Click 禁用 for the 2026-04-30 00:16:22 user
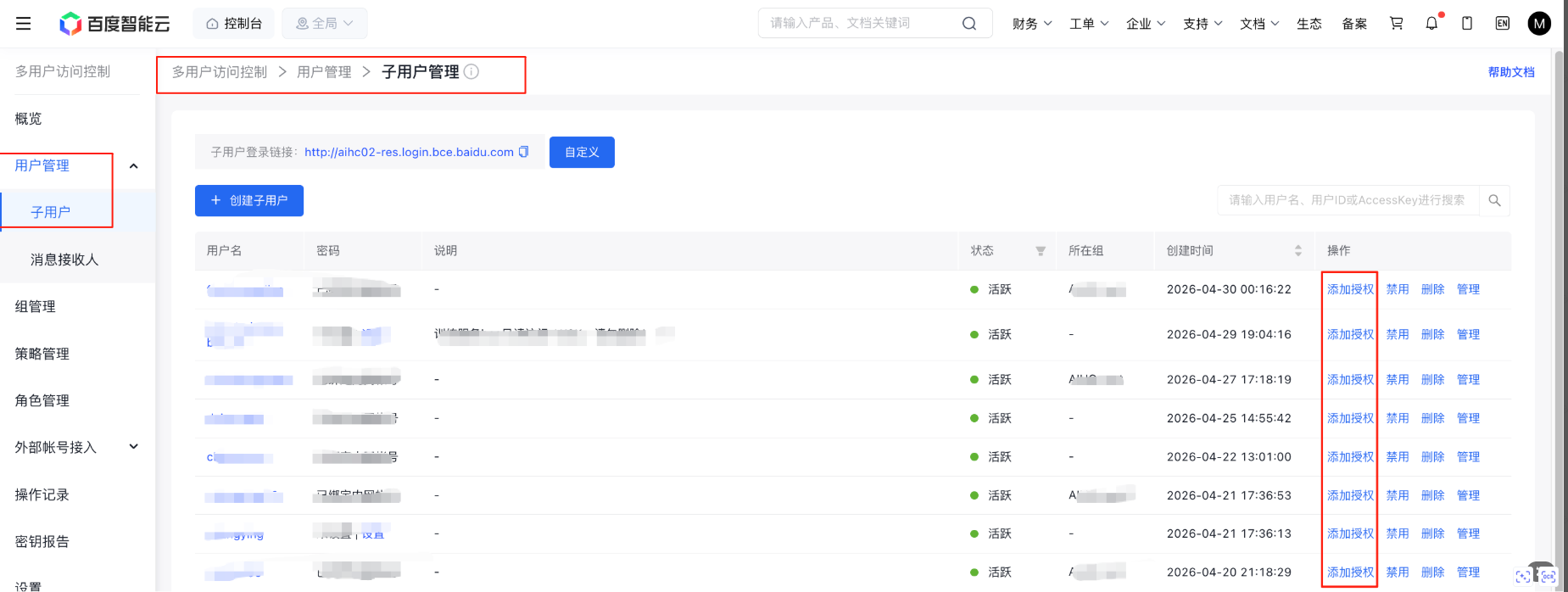Image resolution: width=1568 pixels, height=592 pixels. [1398, 289]
